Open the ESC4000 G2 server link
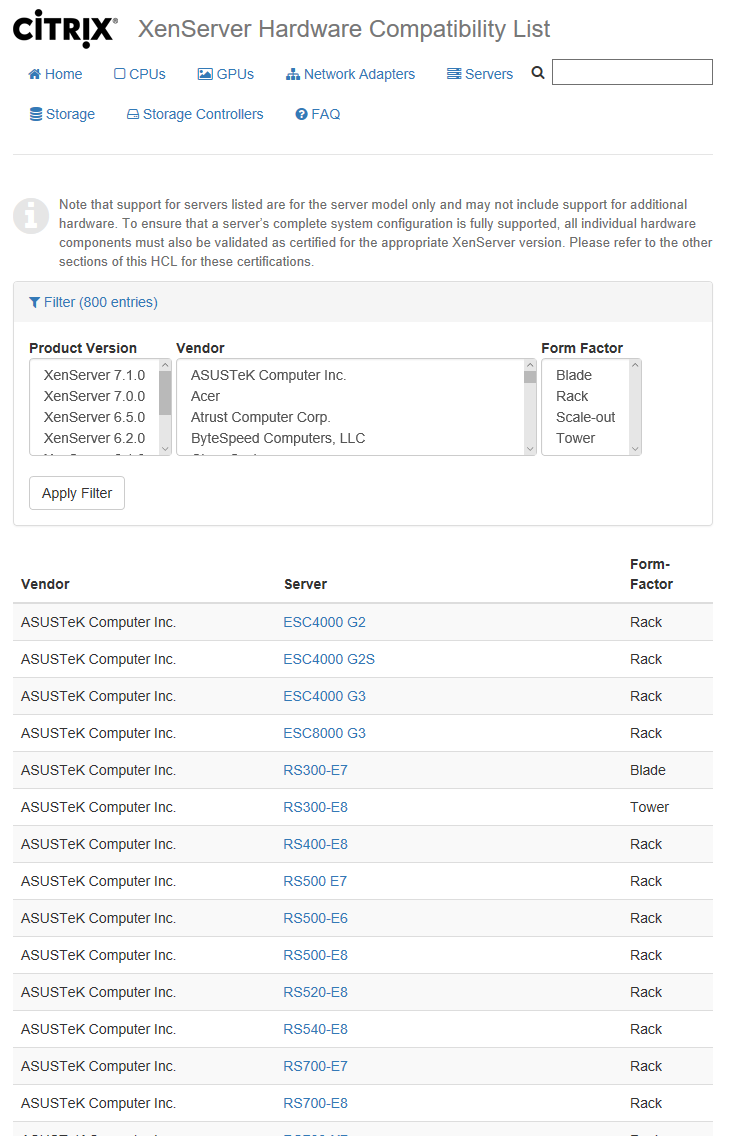Image resolution: width=740 pixels, height=1136 pixels. click(x=324, y=622)
